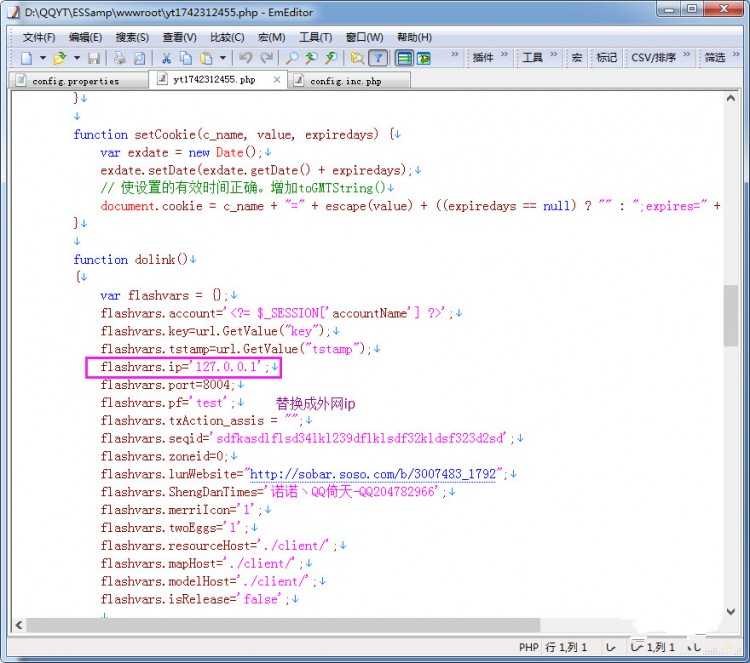Click the vertical scrollbar thumb
This screenshot has width=750, height=663.
point(731,315)
